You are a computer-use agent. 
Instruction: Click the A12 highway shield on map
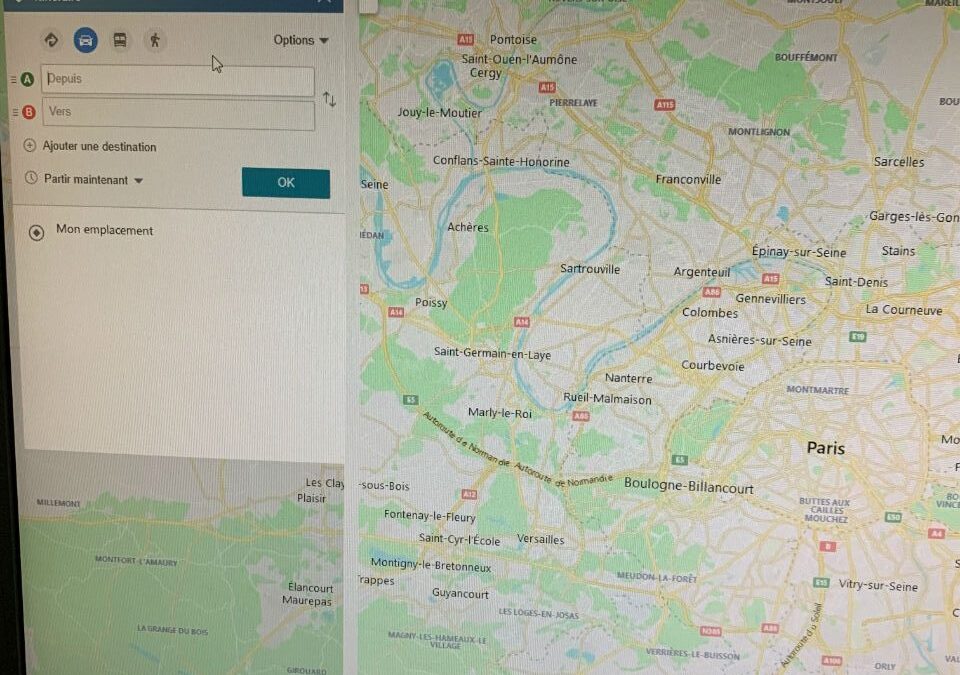coord(470,494)
